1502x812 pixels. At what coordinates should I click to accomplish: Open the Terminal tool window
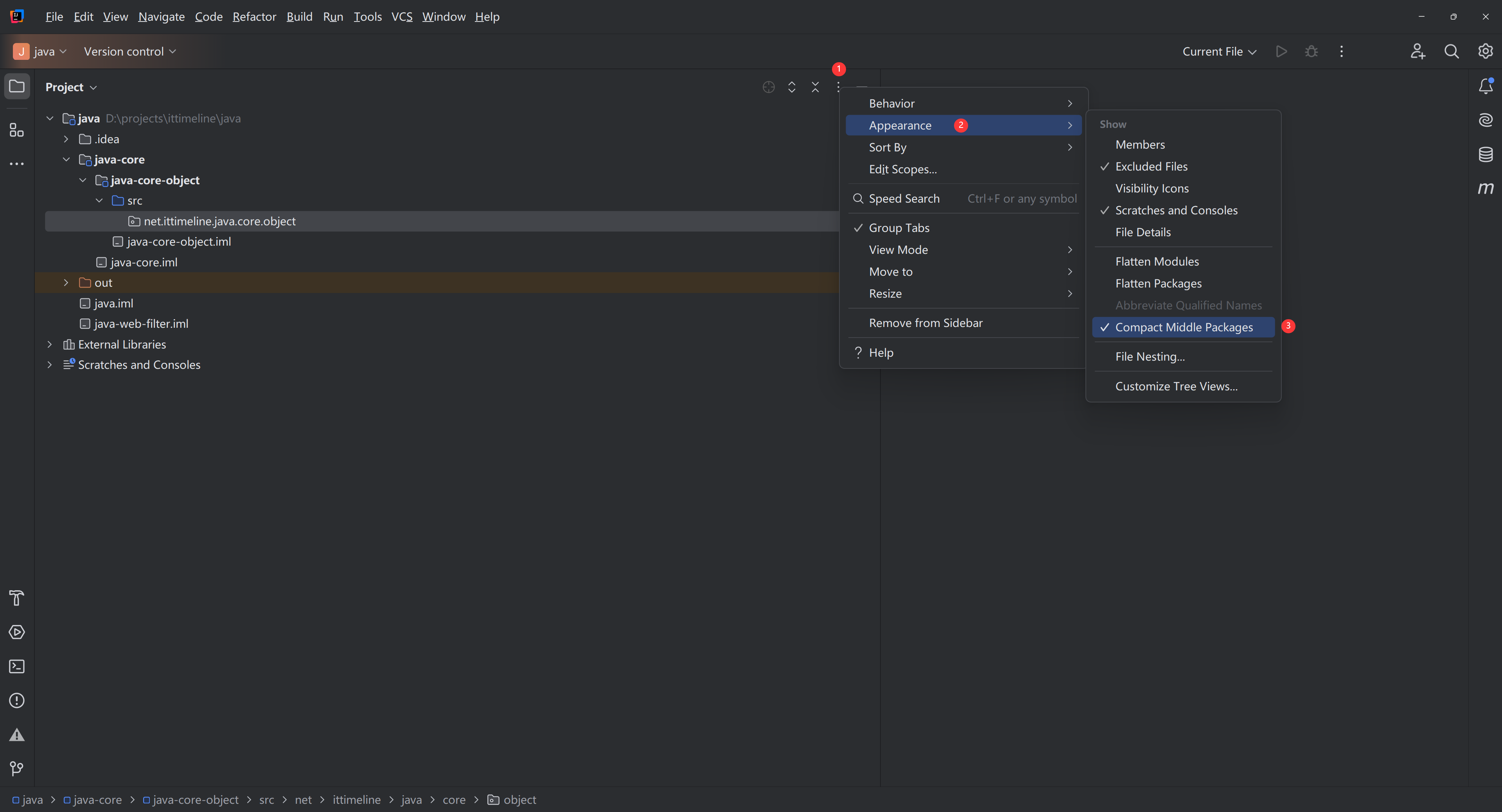click(16, 666)
